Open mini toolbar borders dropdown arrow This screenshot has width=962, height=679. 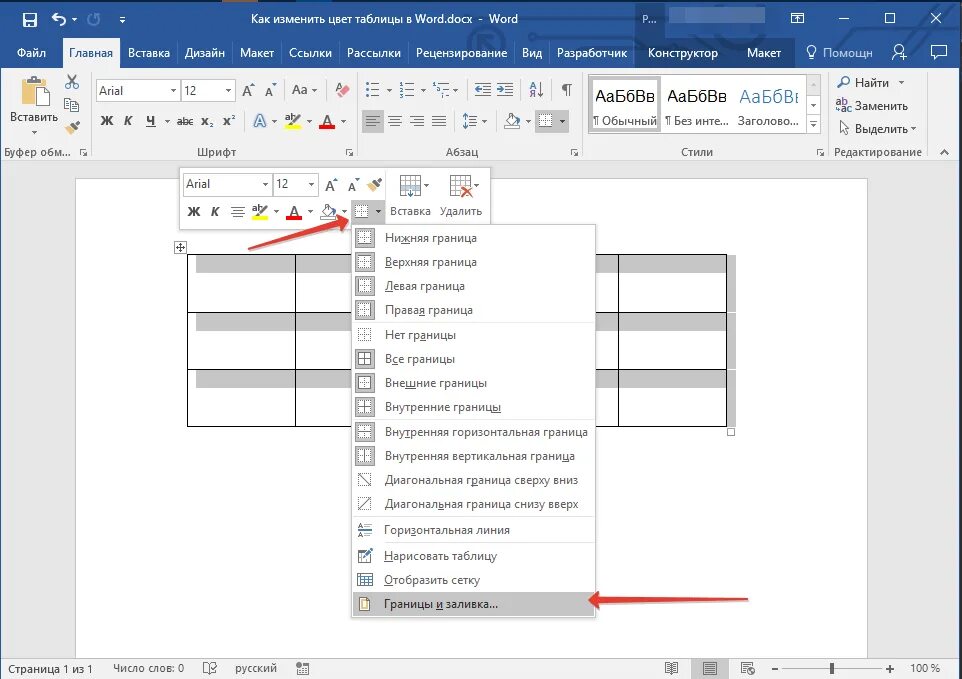(x=378, y=212)
